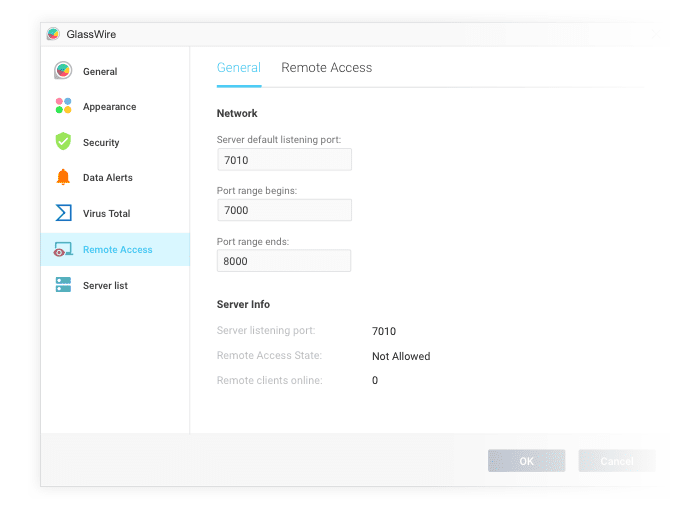
Task: Click the Cancel button
Action: [617, 461]
